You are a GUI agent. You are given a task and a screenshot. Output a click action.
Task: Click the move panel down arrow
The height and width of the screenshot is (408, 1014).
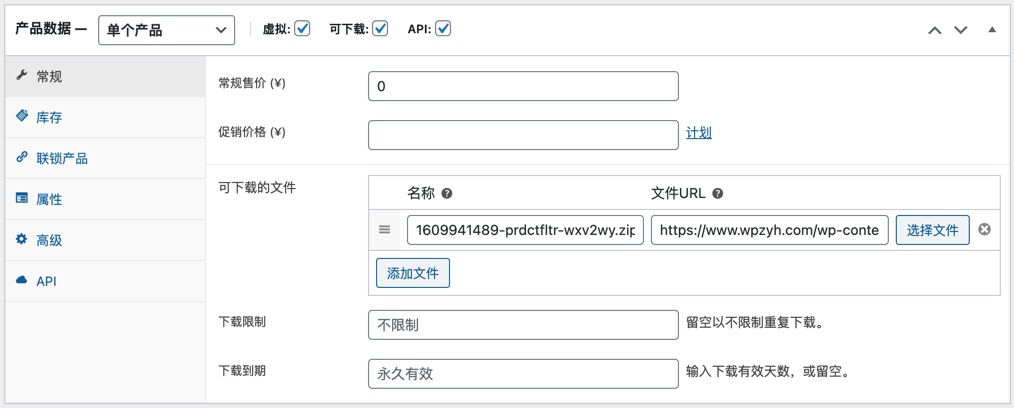961,30
